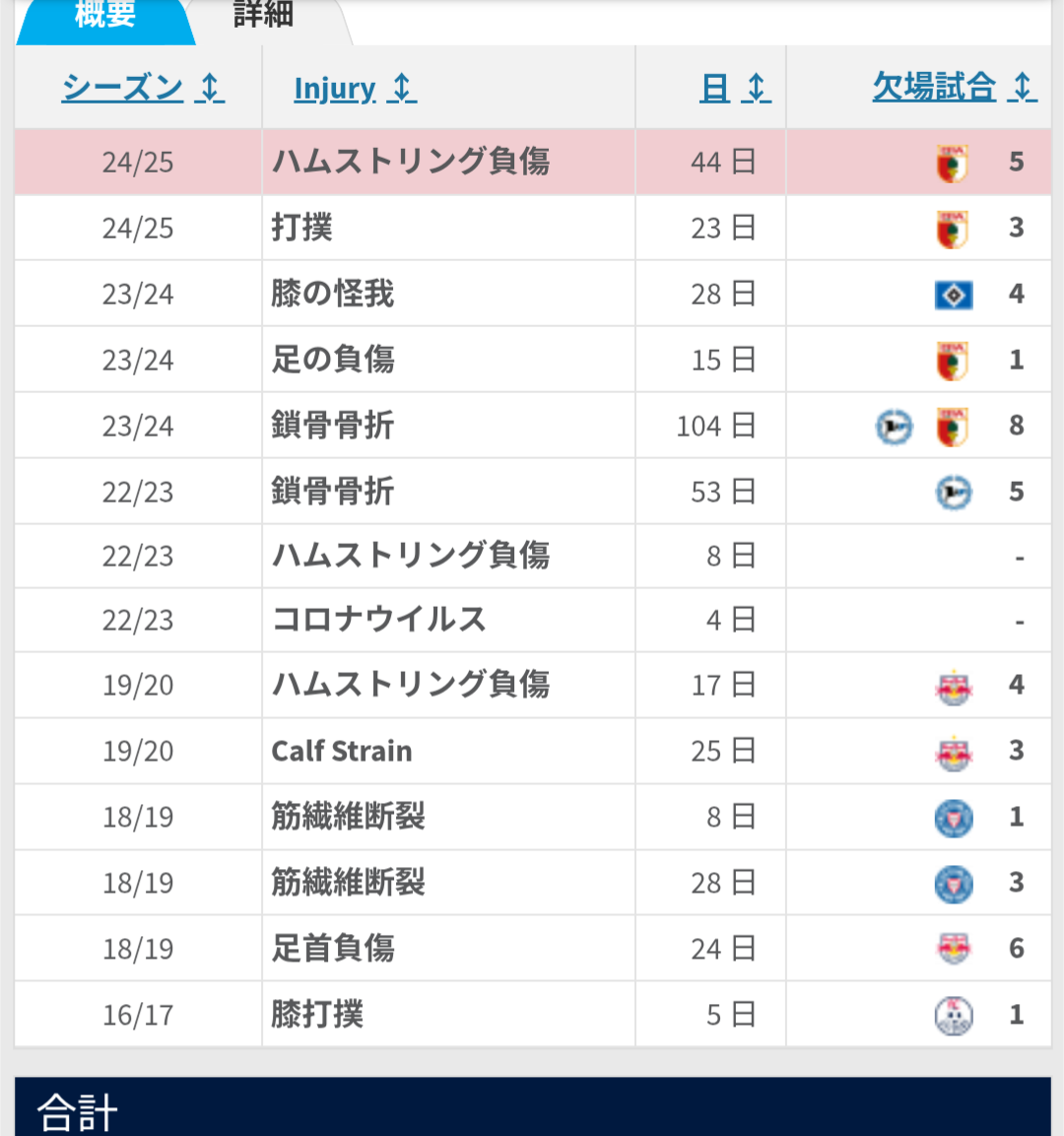Screen dimensions: 1064x1136
Task: Sort table by the シーズン header link
Action: [x=122, y=88]
